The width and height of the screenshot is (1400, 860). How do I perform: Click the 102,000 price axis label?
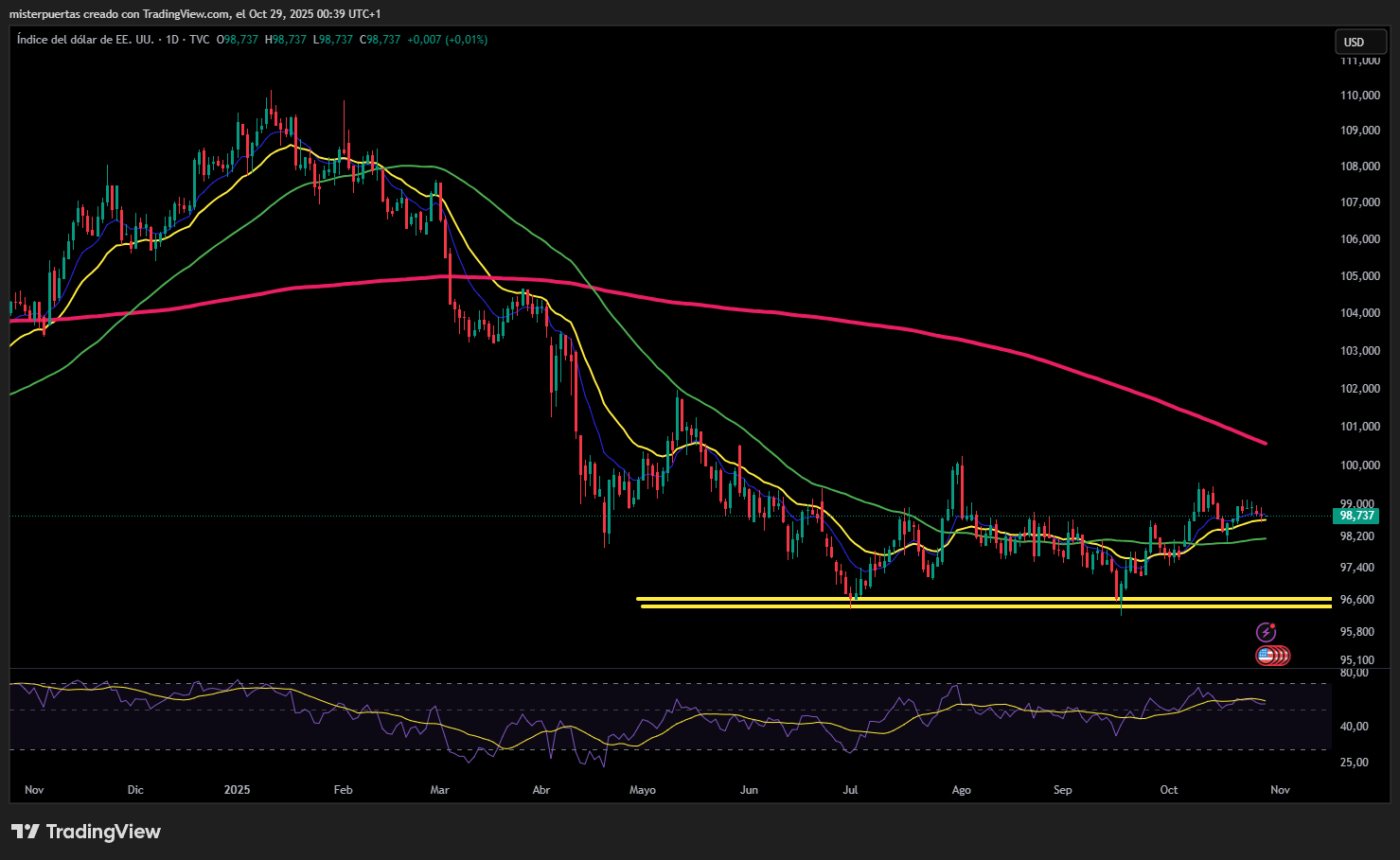(x=1360, y=389)
